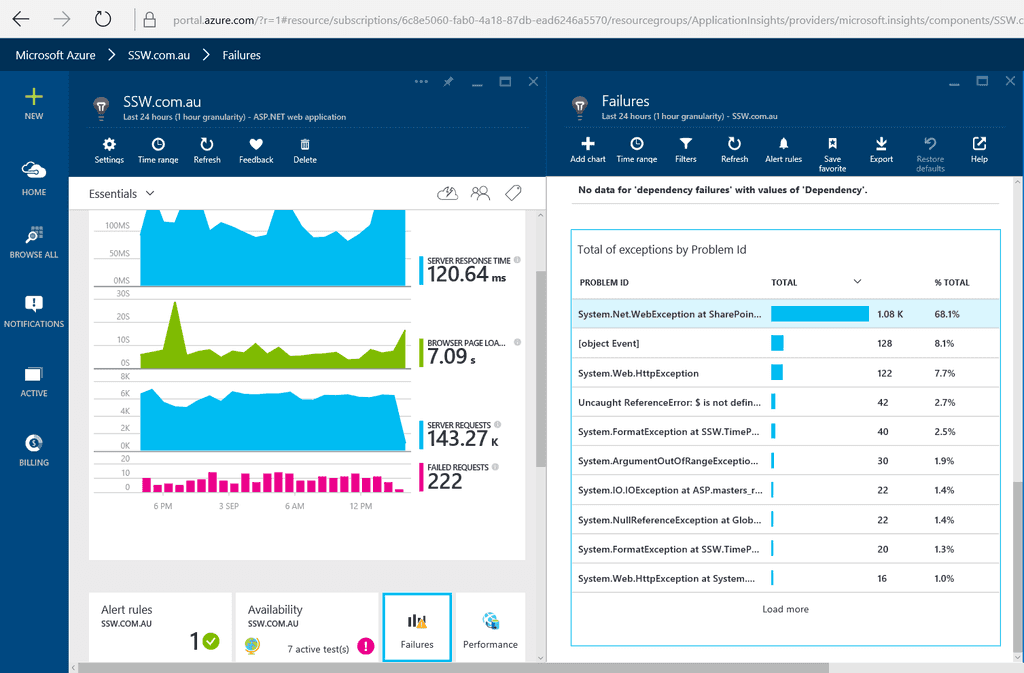Viewport: 1024px width, 673px height.
Task: Open Failures in the breadcrumb trail
Action: pos(242,55)
